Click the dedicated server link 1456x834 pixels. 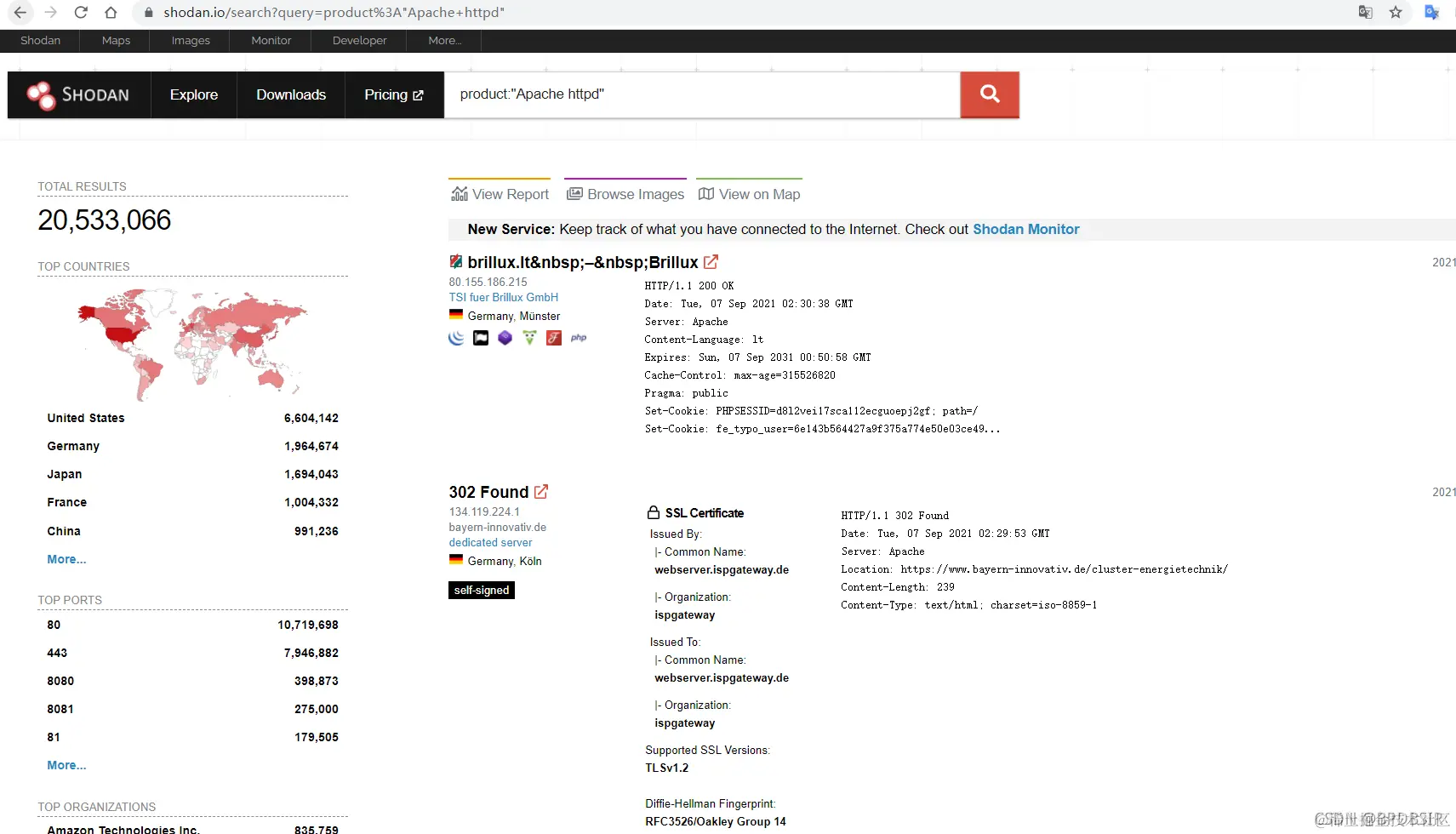click(x=490, y=542)
